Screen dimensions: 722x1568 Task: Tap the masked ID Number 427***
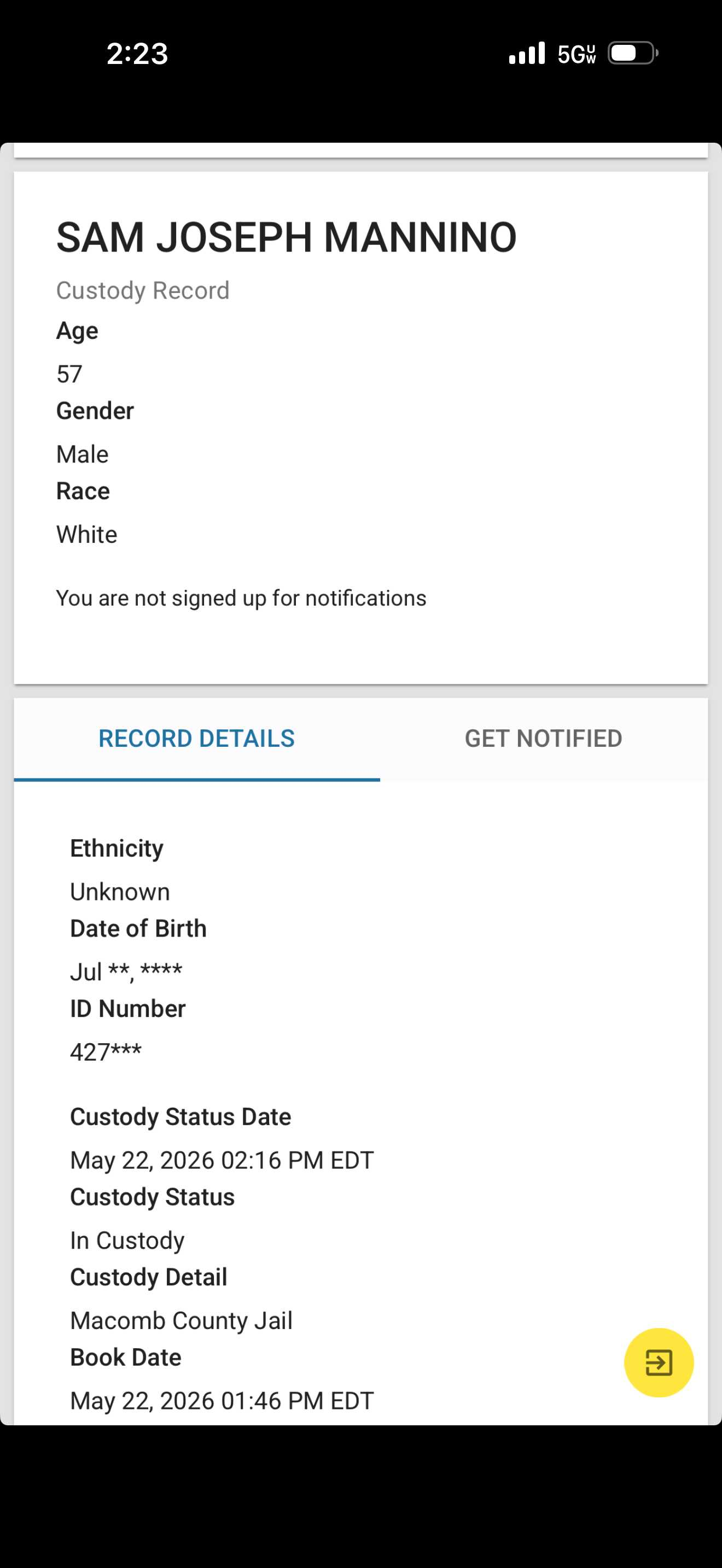(x=106, y=1052)
